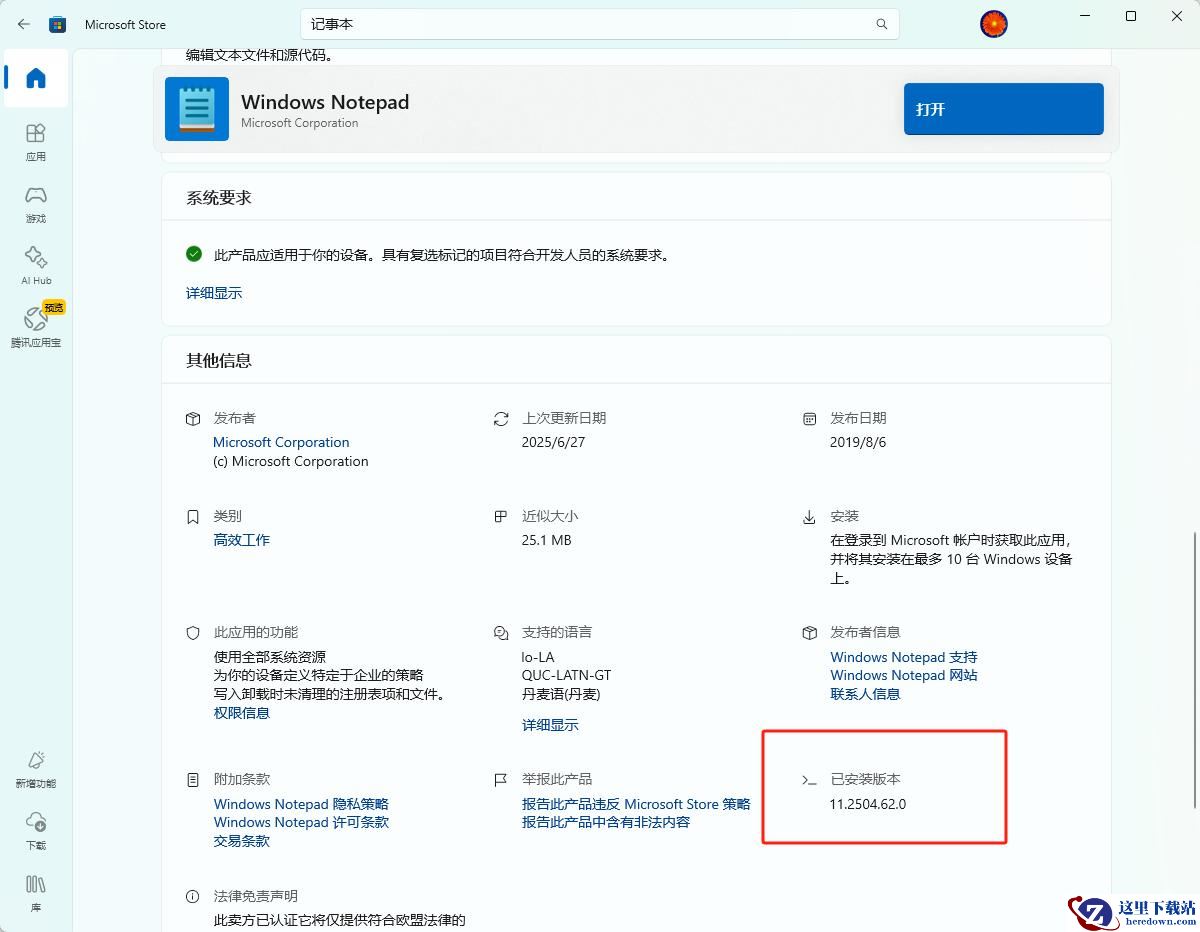This screenshot has height=932, width=1200.
Task: Click the 发布日期 calendar icon
Action: pyautogui.click(x=810, y=418)
